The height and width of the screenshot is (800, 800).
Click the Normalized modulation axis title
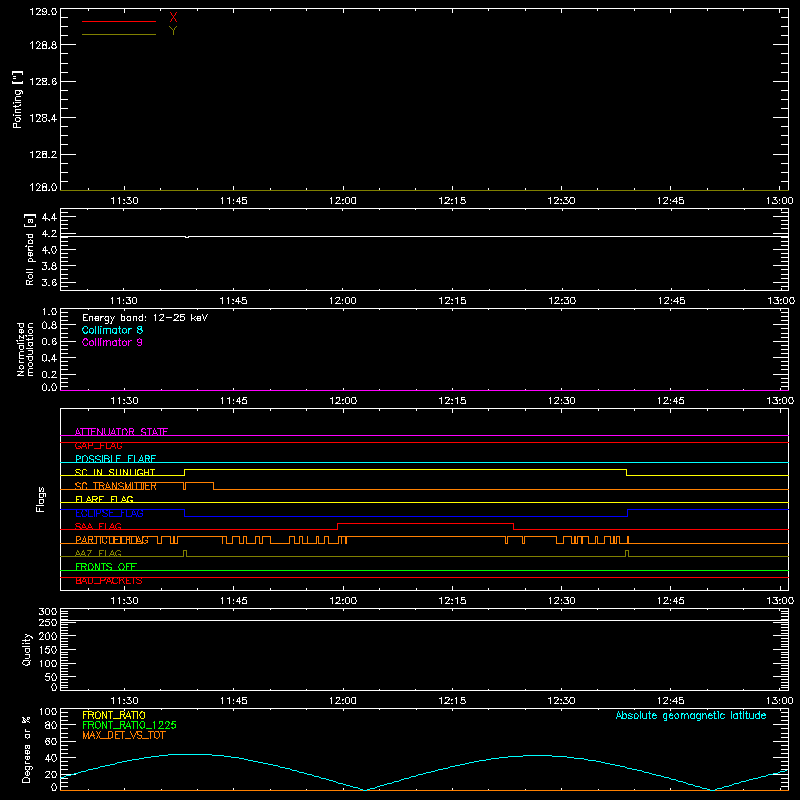click(x=25, y=349)
